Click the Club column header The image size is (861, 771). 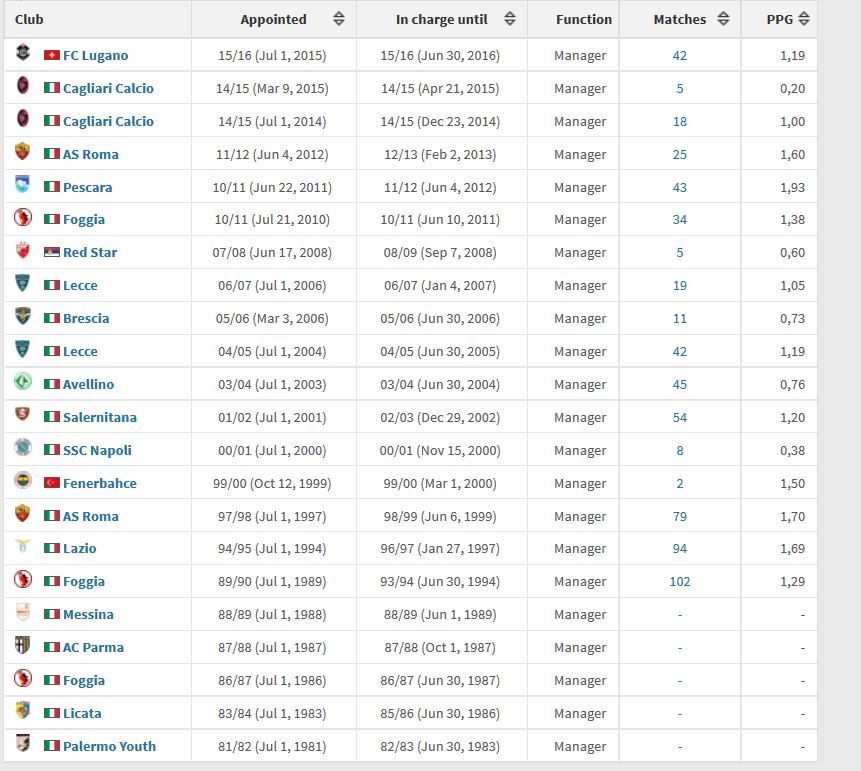pos(29,19)
